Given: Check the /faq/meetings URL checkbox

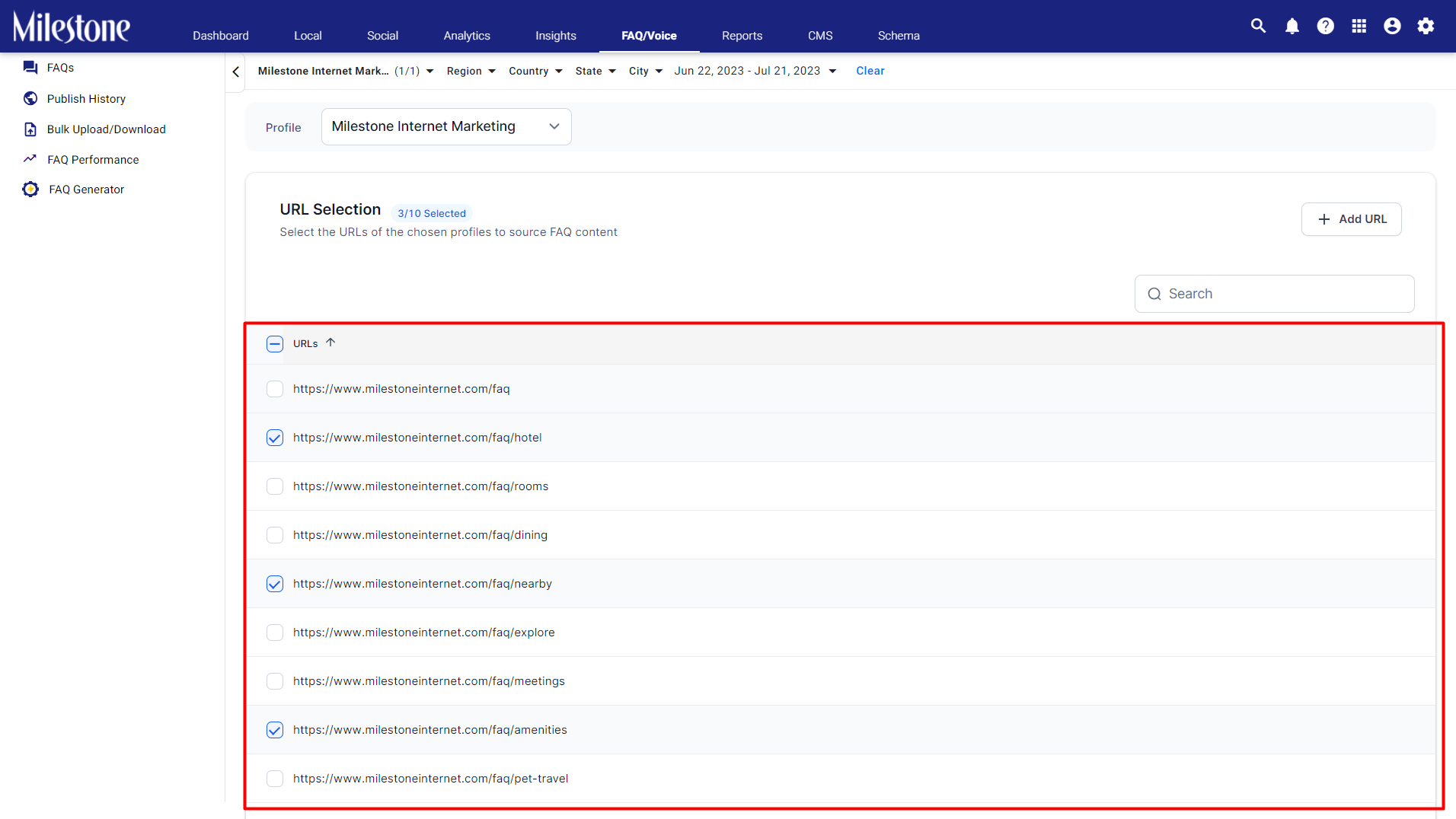Looking at the screenshot, I should pos(275,681).
